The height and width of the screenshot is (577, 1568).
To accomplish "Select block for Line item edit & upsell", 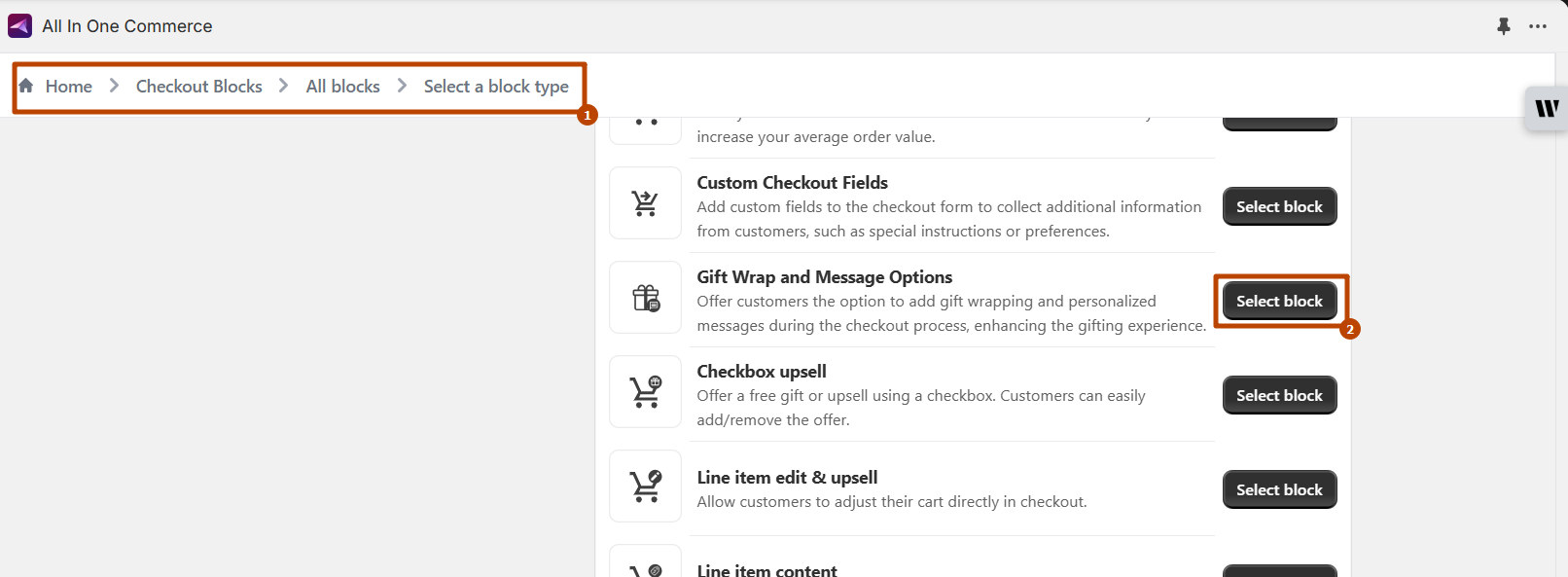I will tap(1279, 489).
